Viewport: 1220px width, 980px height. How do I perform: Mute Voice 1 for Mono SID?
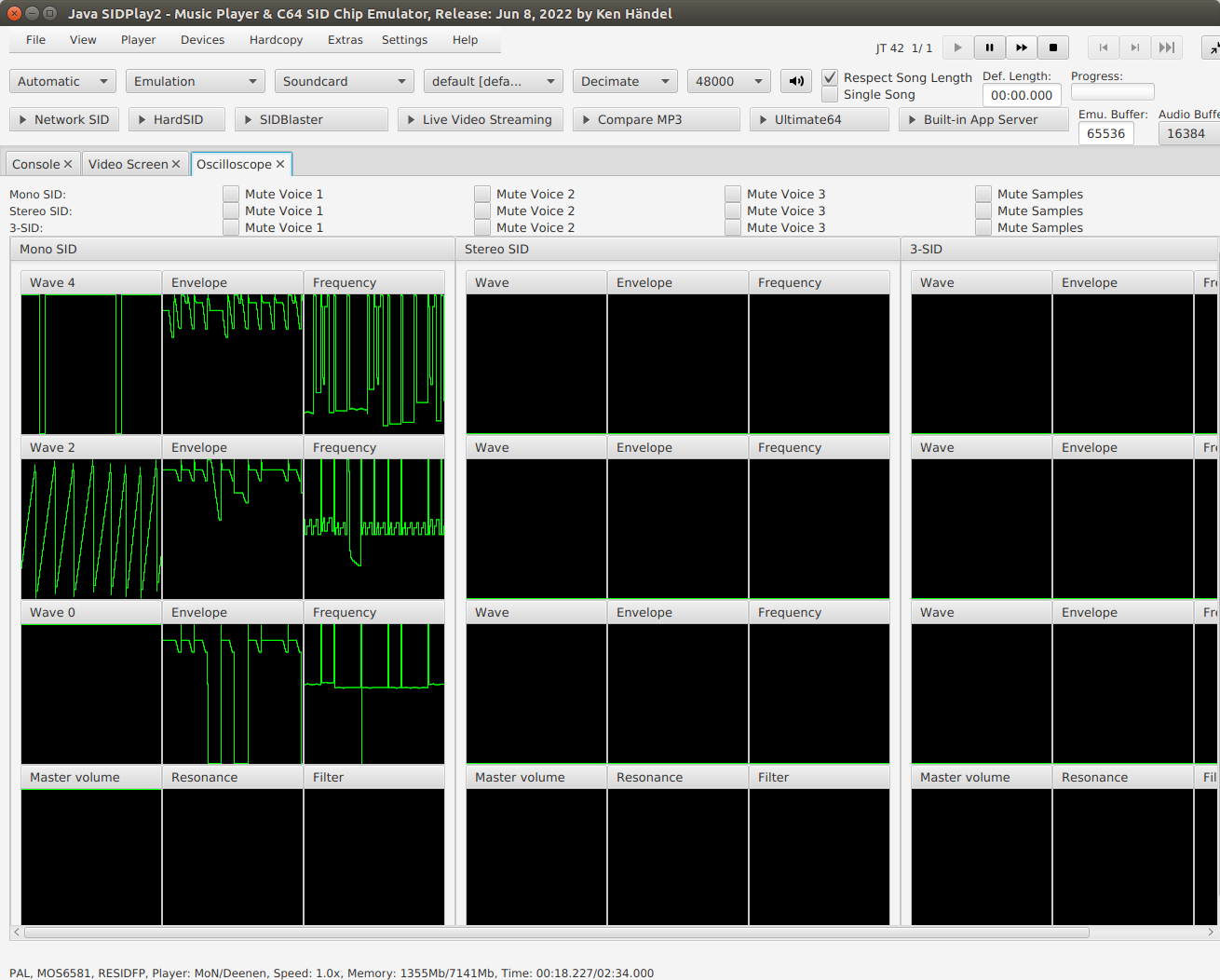pyautogui.click(x=231, y=194)
